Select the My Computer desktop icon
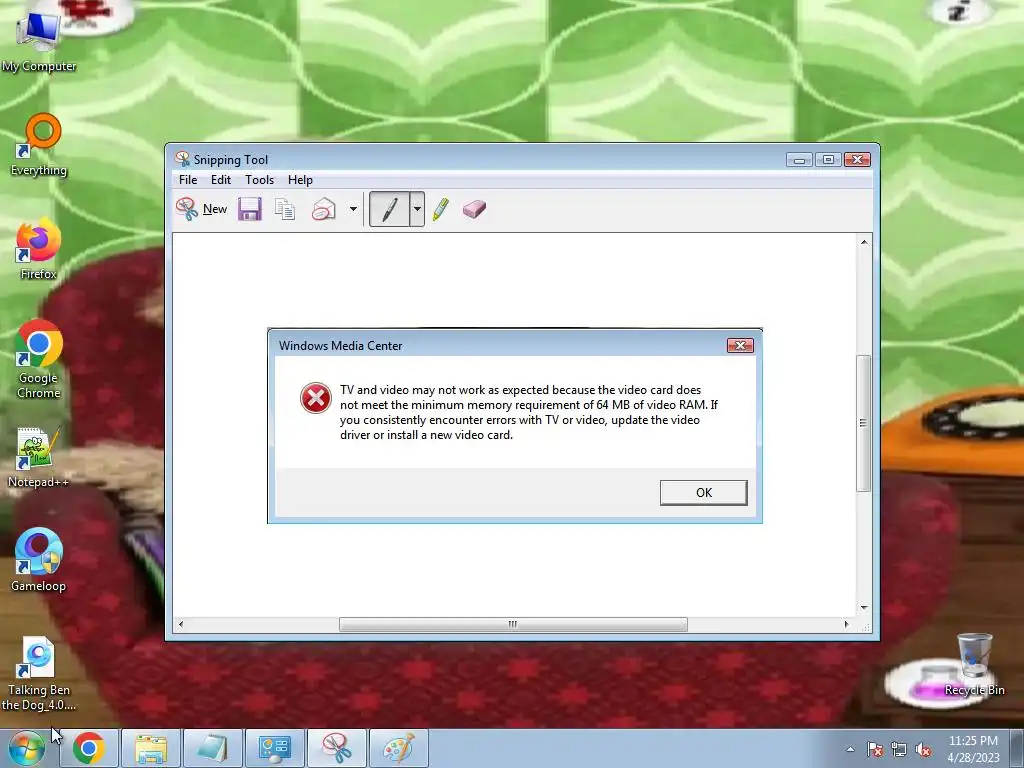1024x768 pixels. (39, 43)
